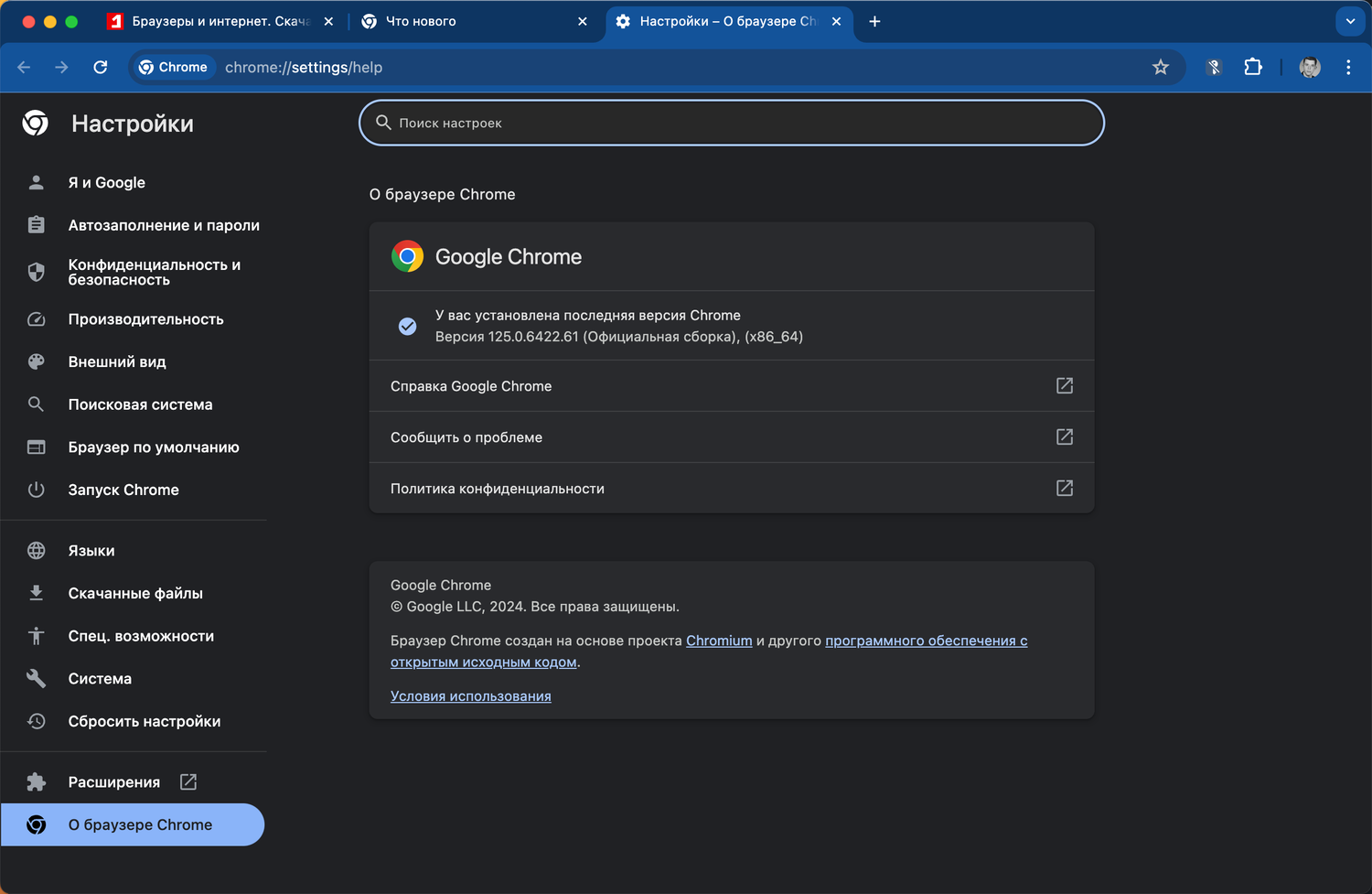Select Конфиденциальность и безопасность in sidebar
The image size is (1372, 894).
click(x=154, y=272)
